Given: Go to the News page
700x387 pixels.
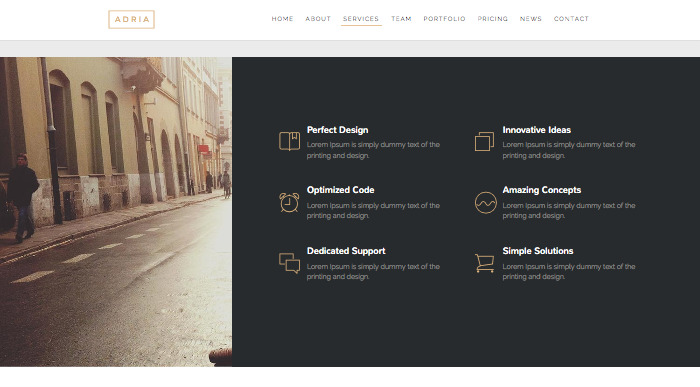Looking at the screenshot, I should coord(530,19).
